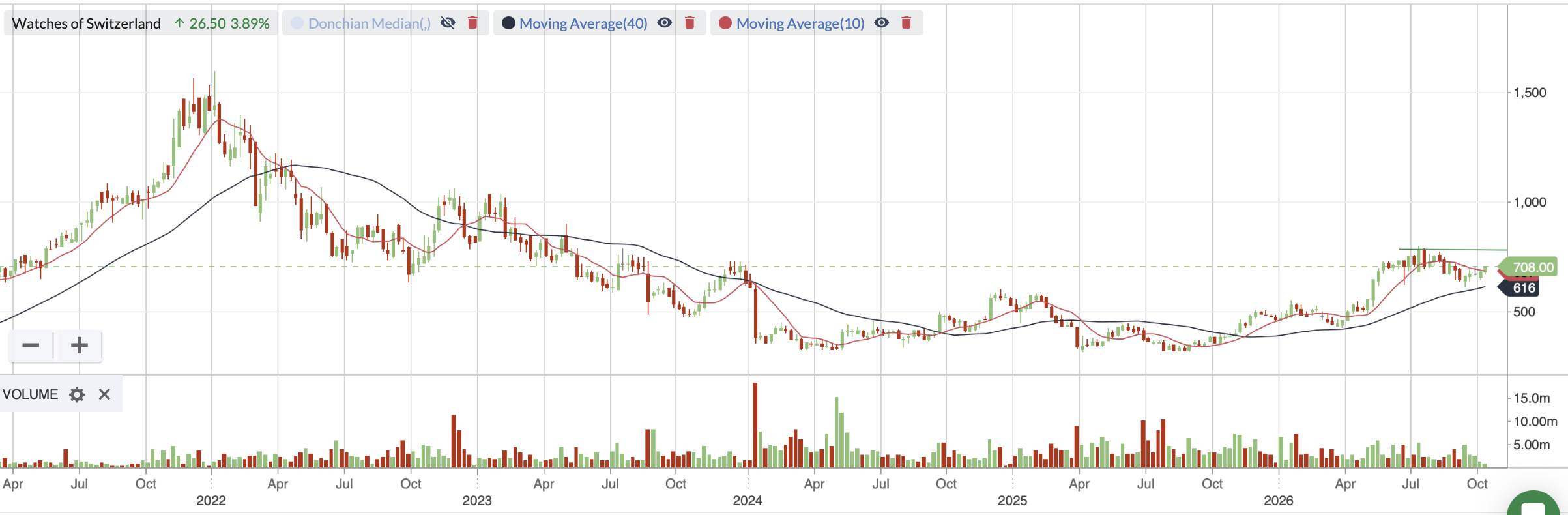Viewport: 1568px width, 515px height.
Task: Open the VOLUME panel settings gear
Action: (77, 394)
